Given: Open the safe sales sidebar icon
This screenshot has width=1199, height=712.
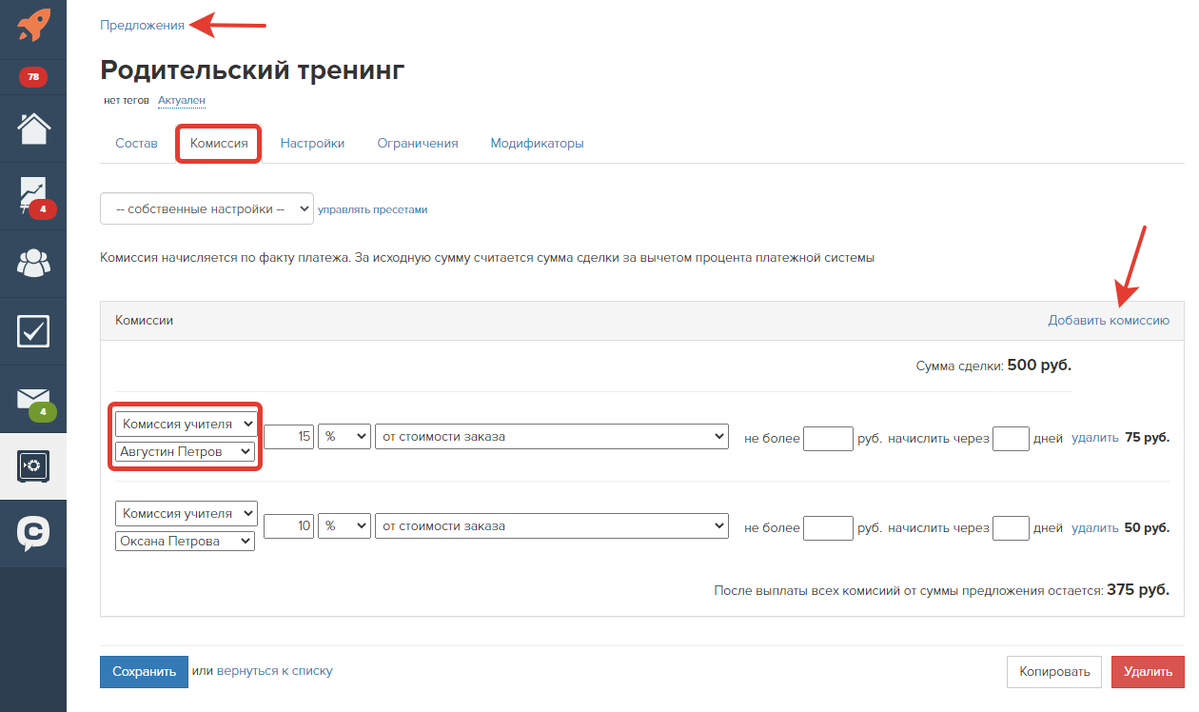Looking at the screenshot, I should (34, 466).
